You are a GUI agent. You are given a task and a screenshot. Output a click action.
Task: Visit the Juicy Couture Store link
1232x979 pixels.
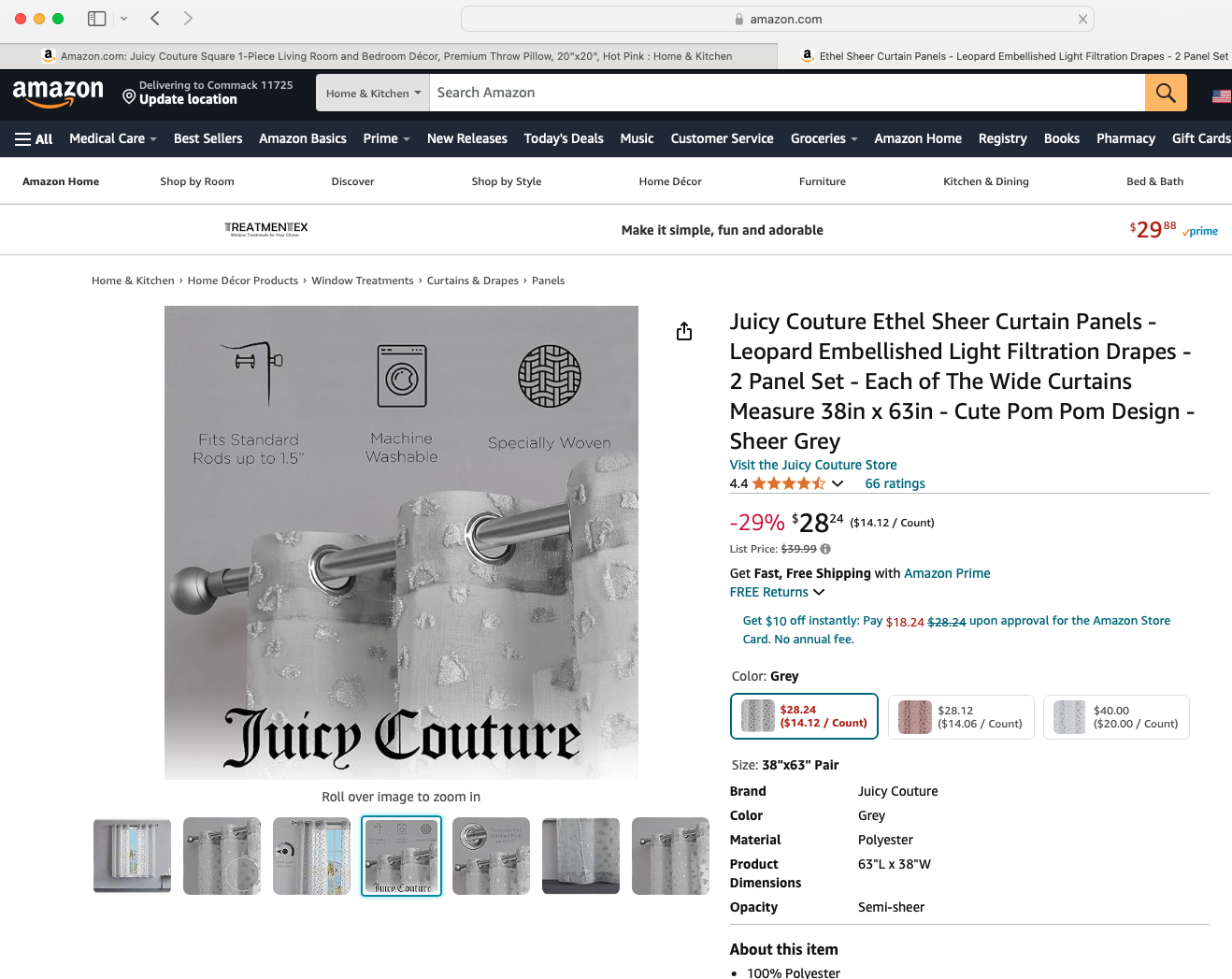coord(813,465)
